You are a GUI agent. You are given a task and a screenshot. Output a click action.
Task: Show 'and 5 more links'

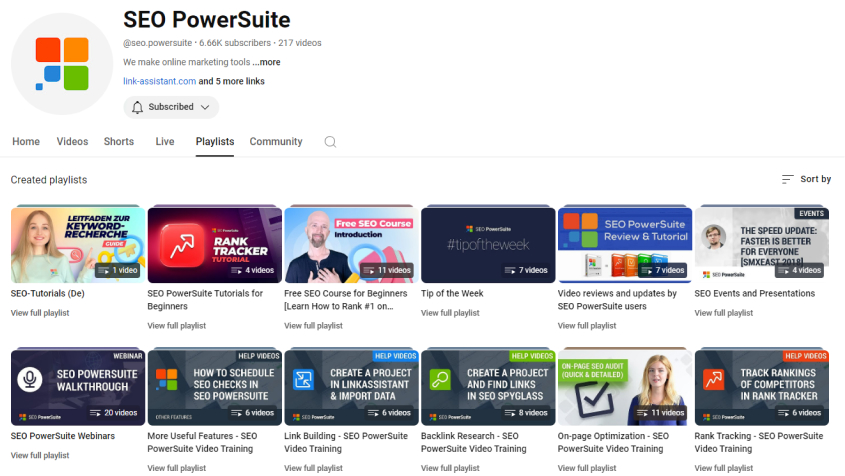232,81
